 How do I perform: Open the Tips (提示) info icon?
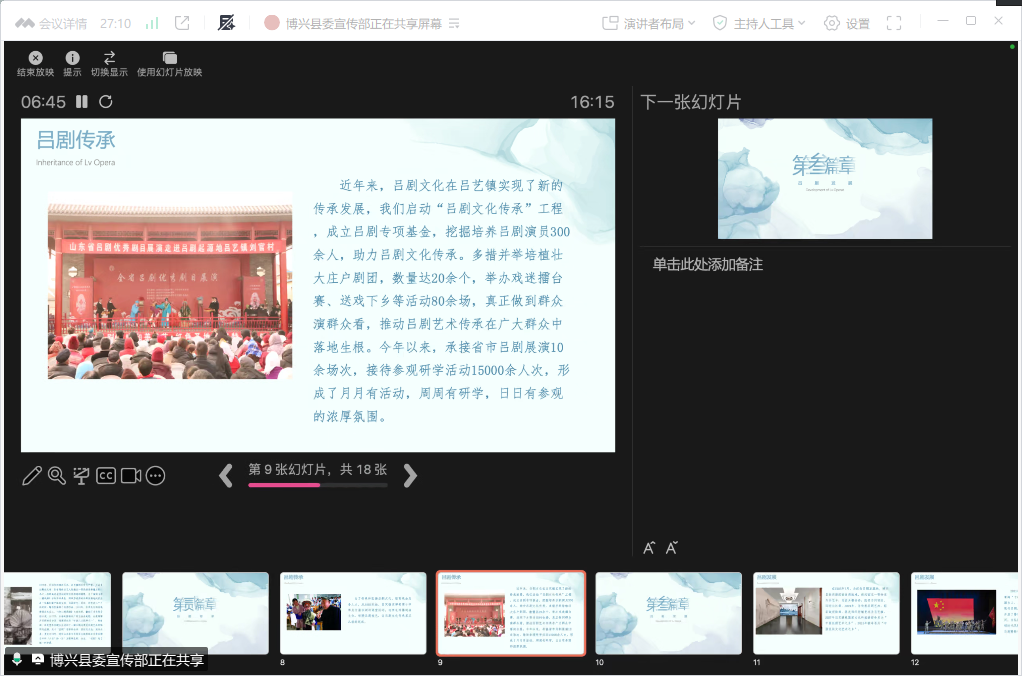click(x=72, y=58)
